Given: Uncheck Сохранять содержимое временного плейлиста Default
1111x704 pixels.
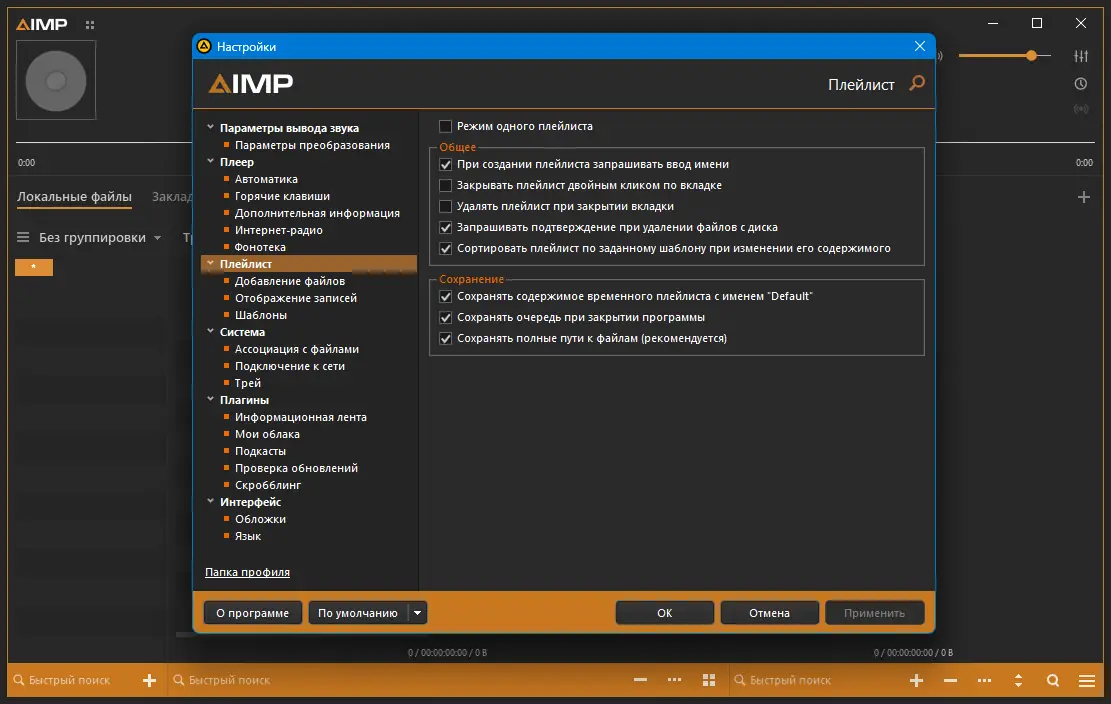Looking at the screenshot, I should (x=445, y=296).
